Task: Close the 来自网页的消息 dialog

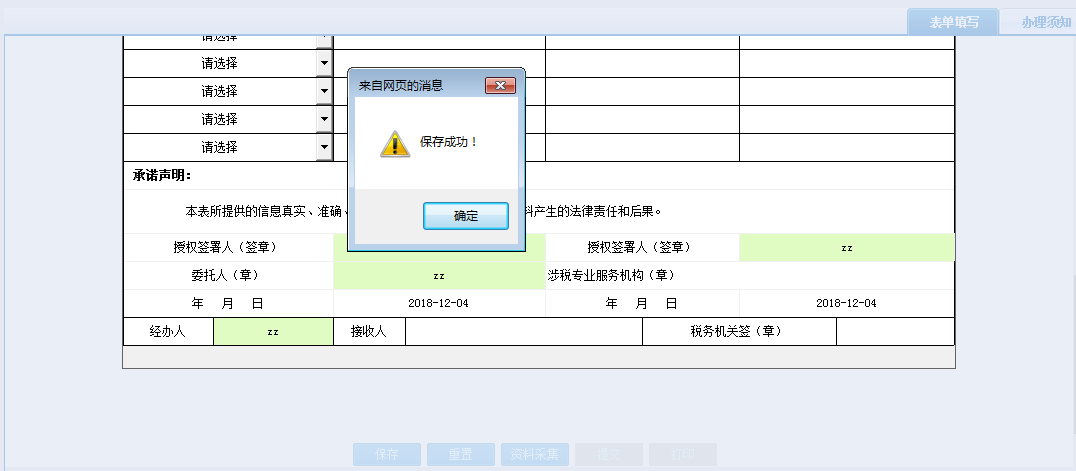Action: coord(499,86)
